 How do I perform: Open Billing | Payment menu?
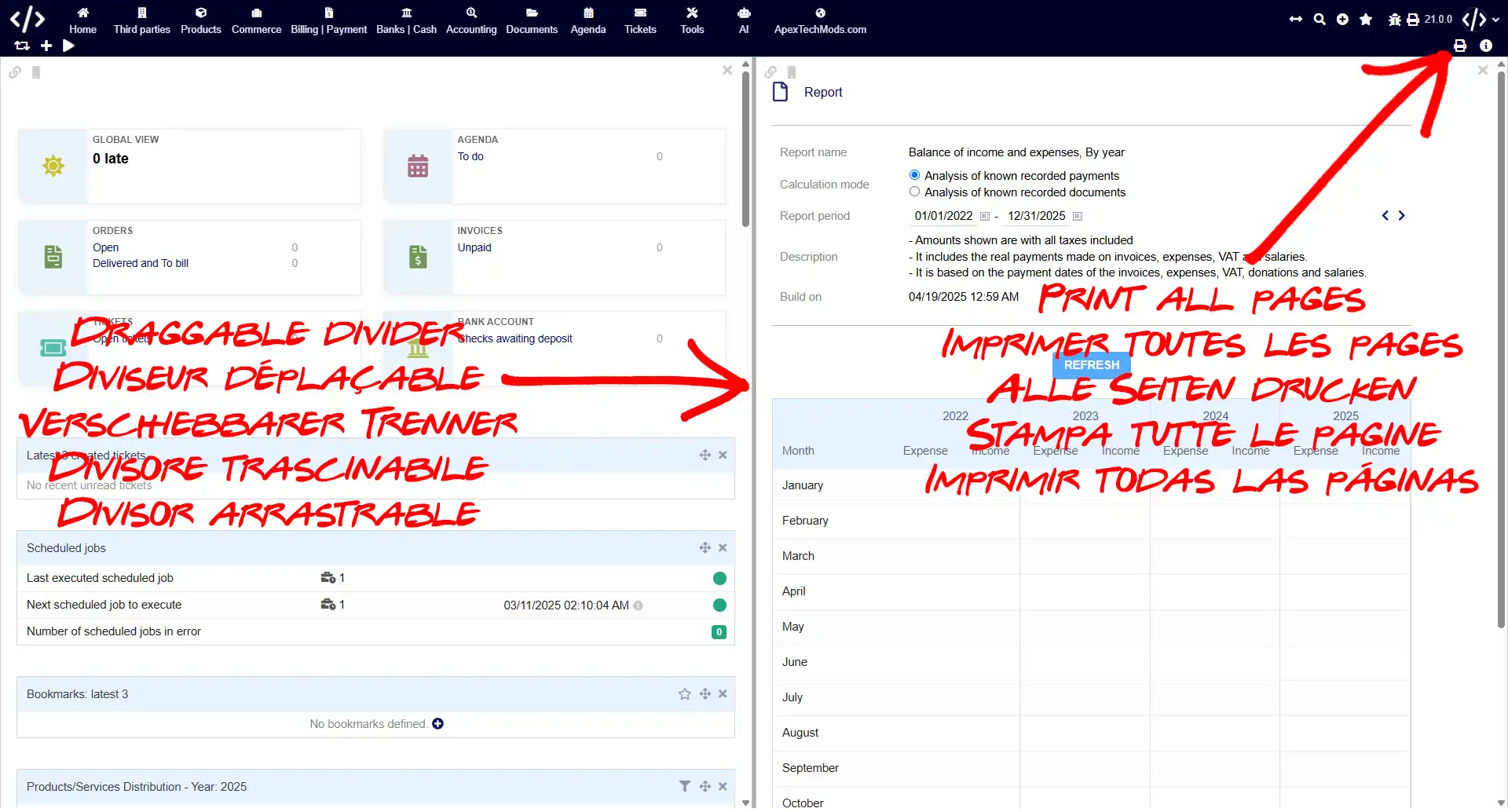coord(328,21)
